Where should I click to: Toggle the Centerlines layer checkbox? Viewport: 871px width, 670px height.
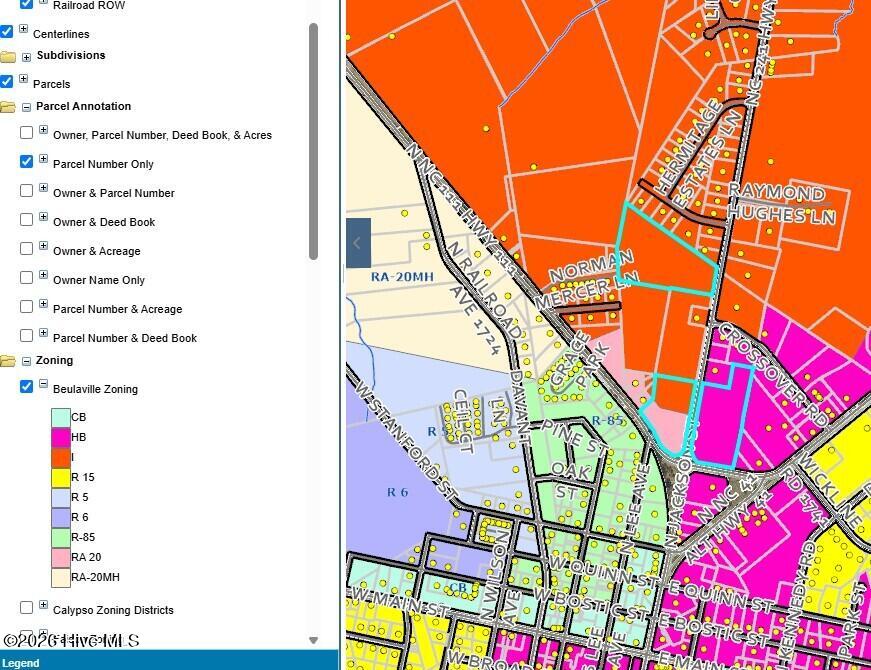[6, 32]
